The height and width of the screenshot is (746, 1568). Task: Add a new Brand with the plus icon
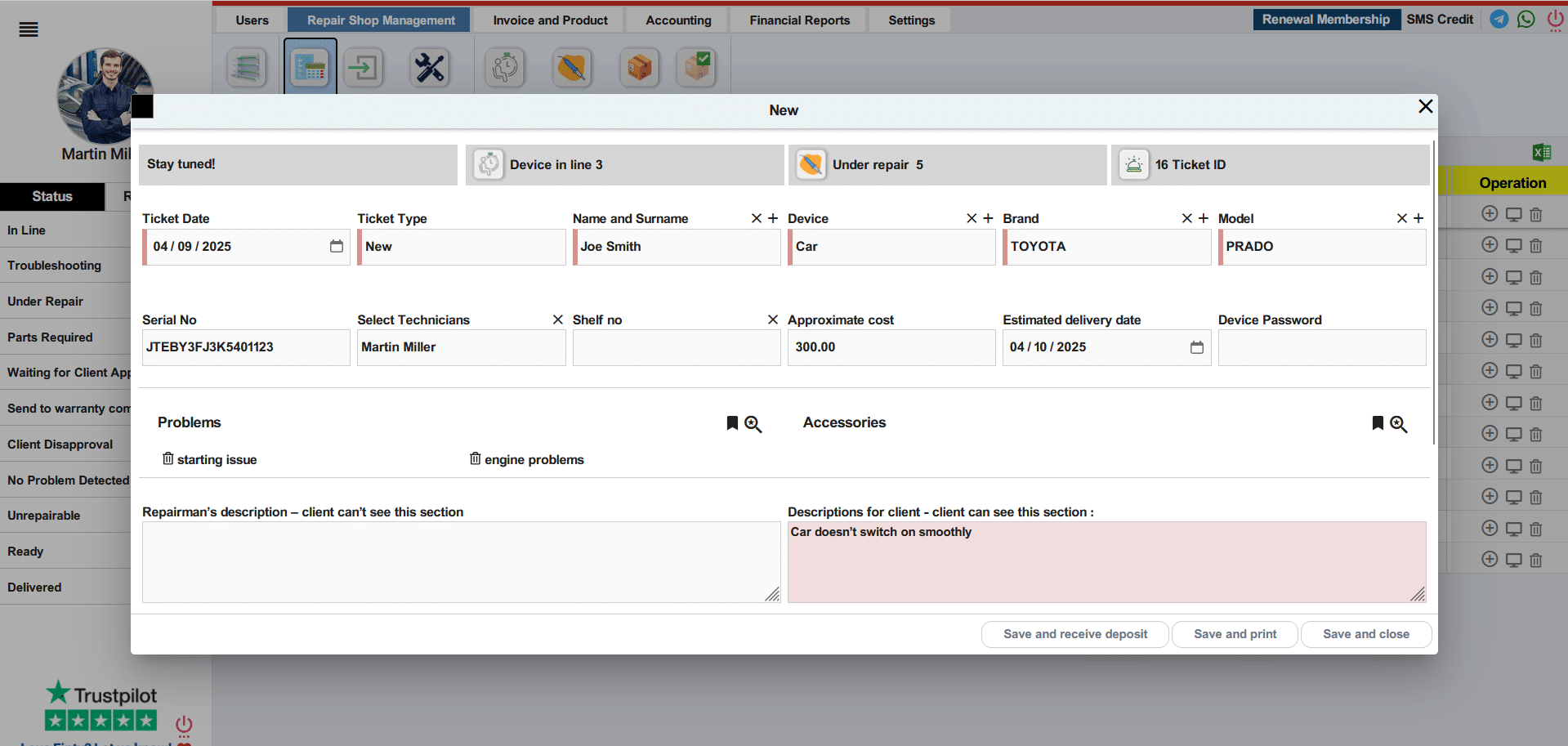coord(1203,218)
